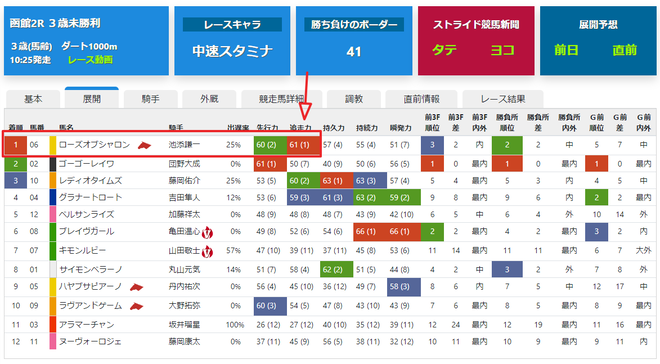
Task: Sort by the G前順位 column header
Action: pos(596,122)
